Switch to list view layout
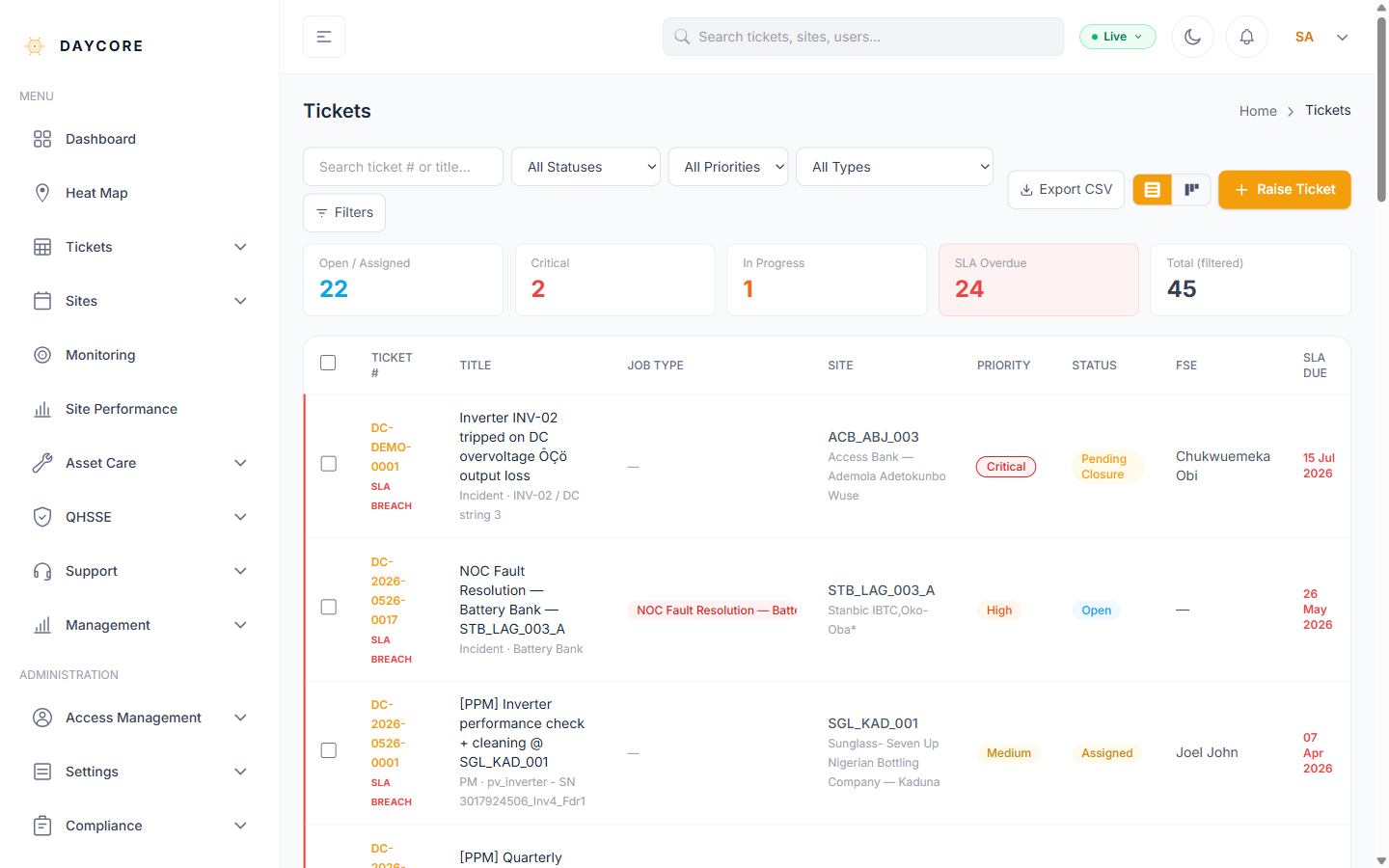 pyautogui.click(x=1153, y=190)
